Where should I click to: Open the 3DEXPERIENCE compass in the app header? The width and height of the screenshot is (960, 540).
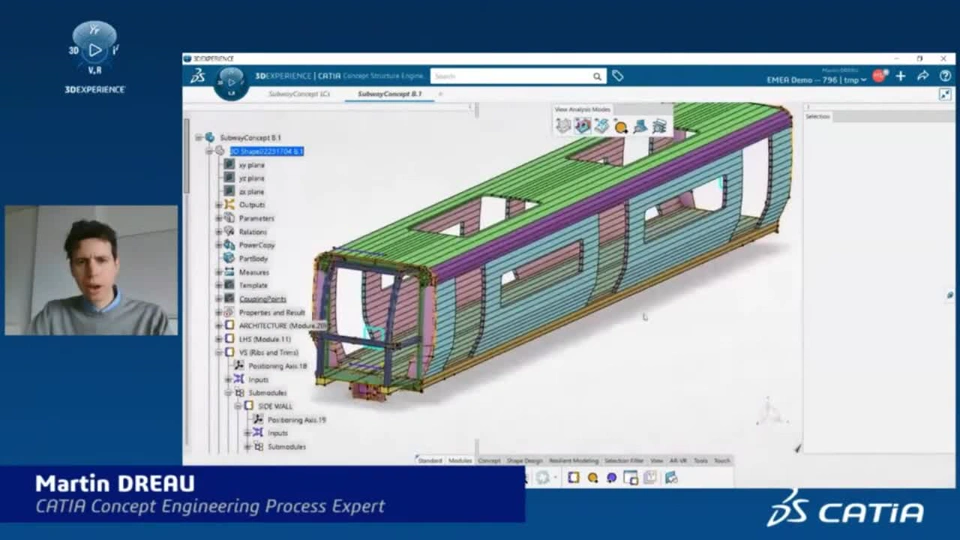click(x=231, y=83)
